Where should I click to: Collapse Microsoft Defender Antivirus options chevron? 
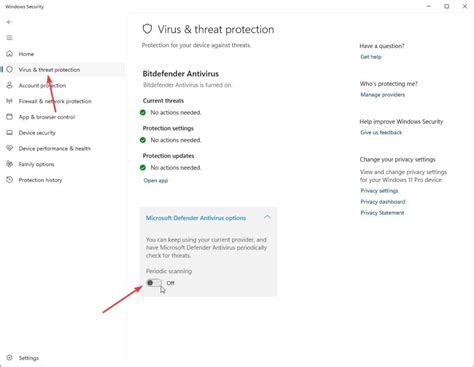click(267, 218)
